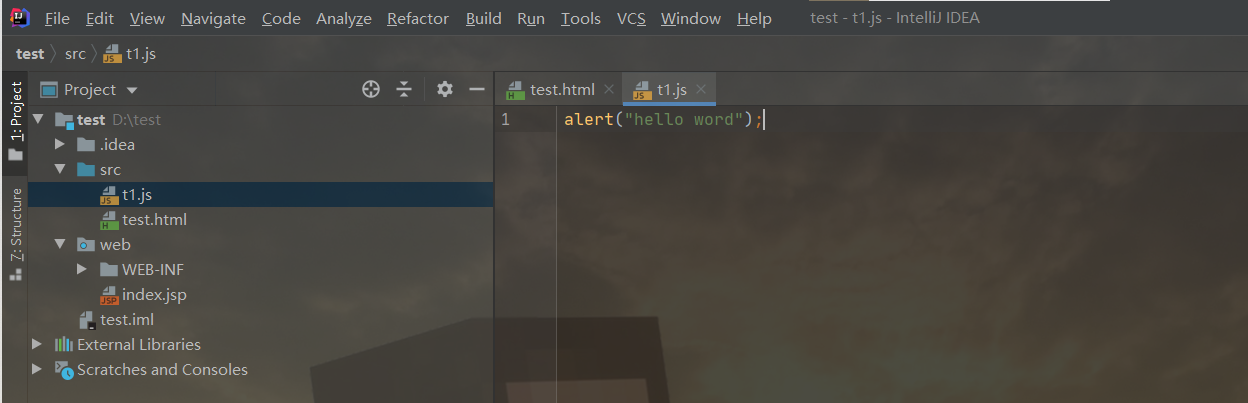The height and width of the screenshot is (403, 1248).
Task: Click the source folder icon beside src
Action: tap(86, 169)
